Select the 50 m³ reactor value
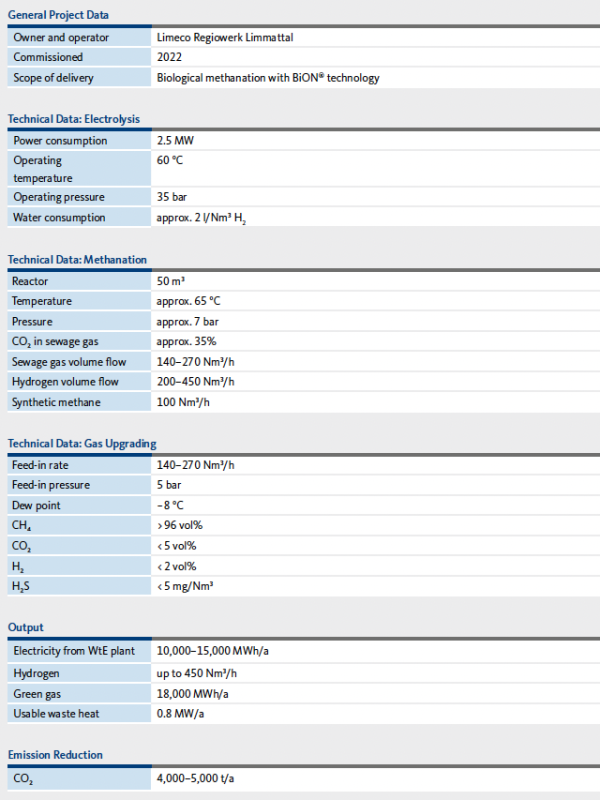Screen dimensions: 600x800 tap(172, 281)
